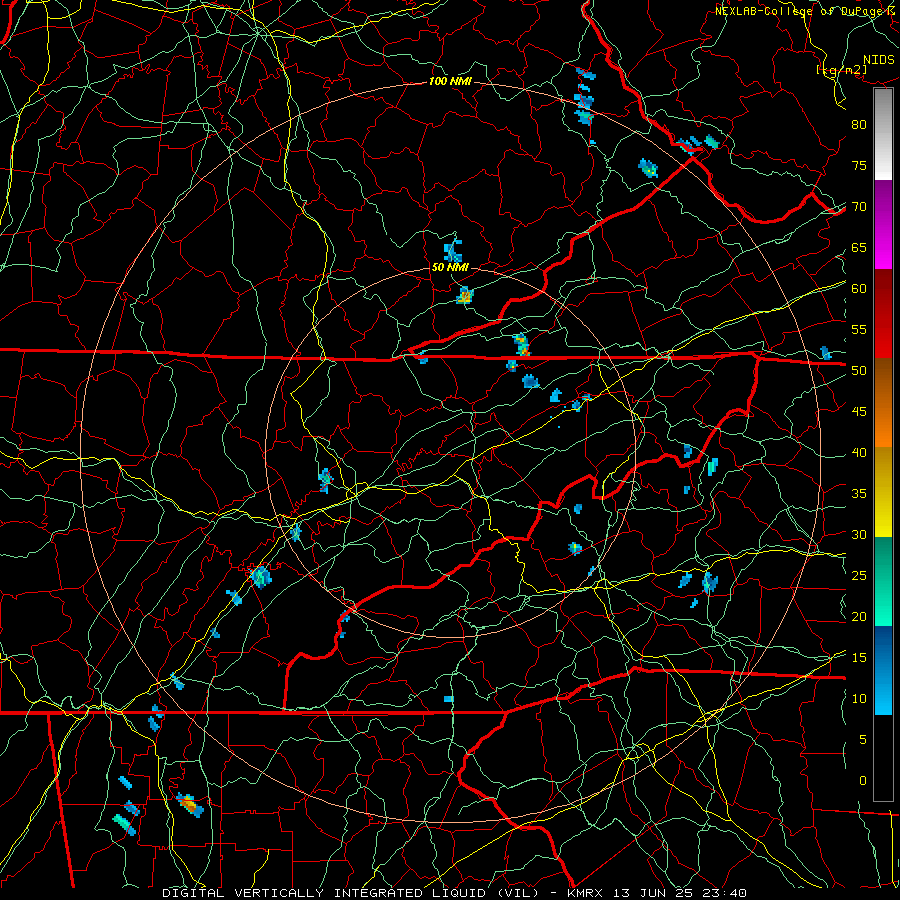Select the green segment of the color bar

(883, 581)
